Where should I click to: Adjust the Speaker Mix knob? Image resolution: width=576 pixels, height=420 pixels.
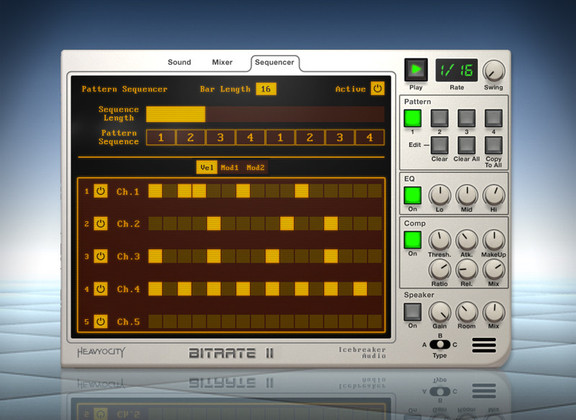(x=494, y=312)
